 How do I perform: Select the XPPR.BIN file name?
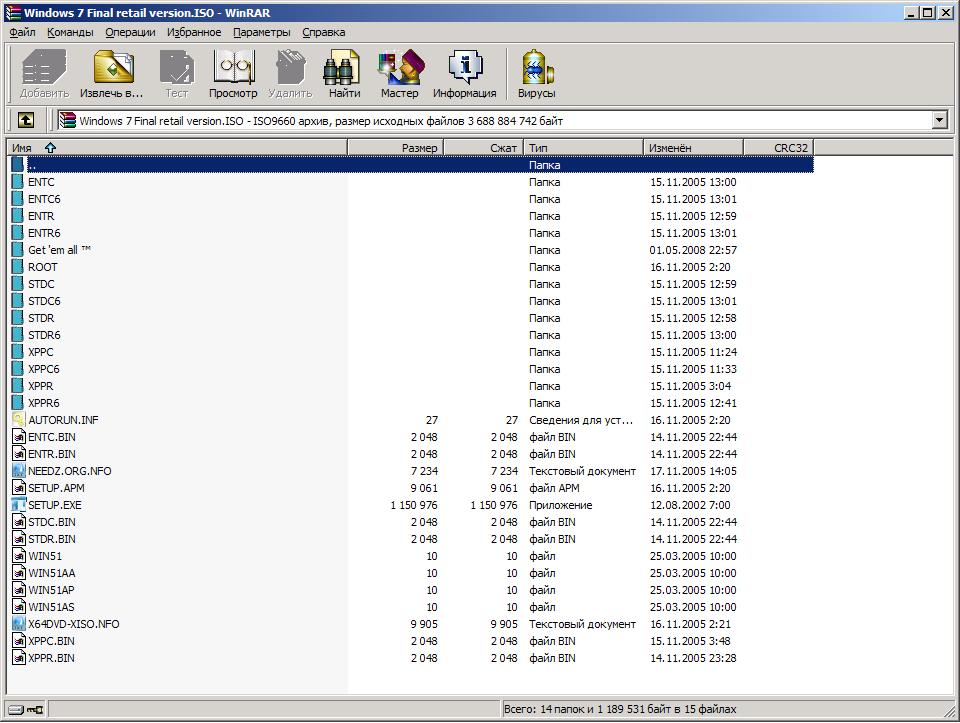(x=51, y=658)
